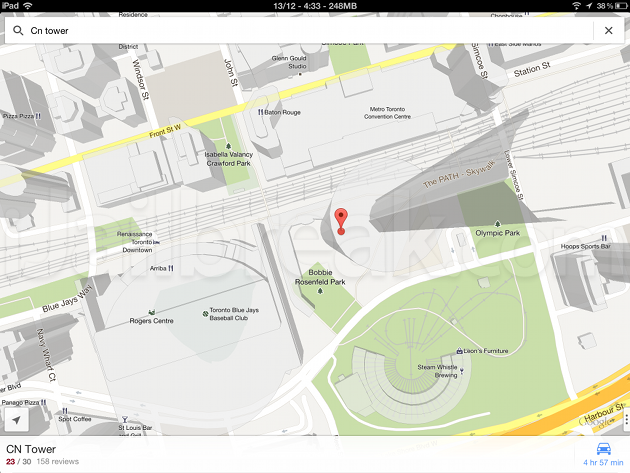Tap the Hoops Sports Bar icon

coord(603,238)
